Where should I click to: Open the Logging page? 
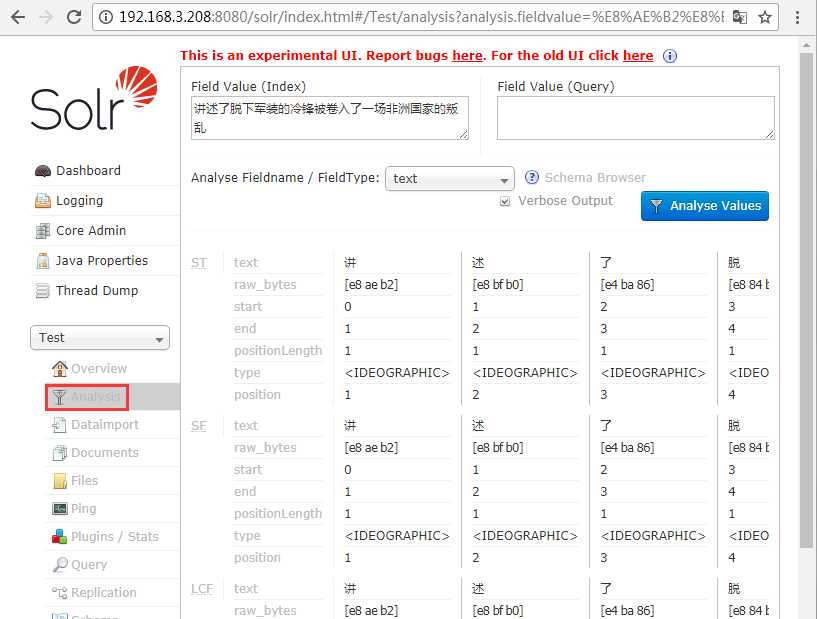pos(79,201)
